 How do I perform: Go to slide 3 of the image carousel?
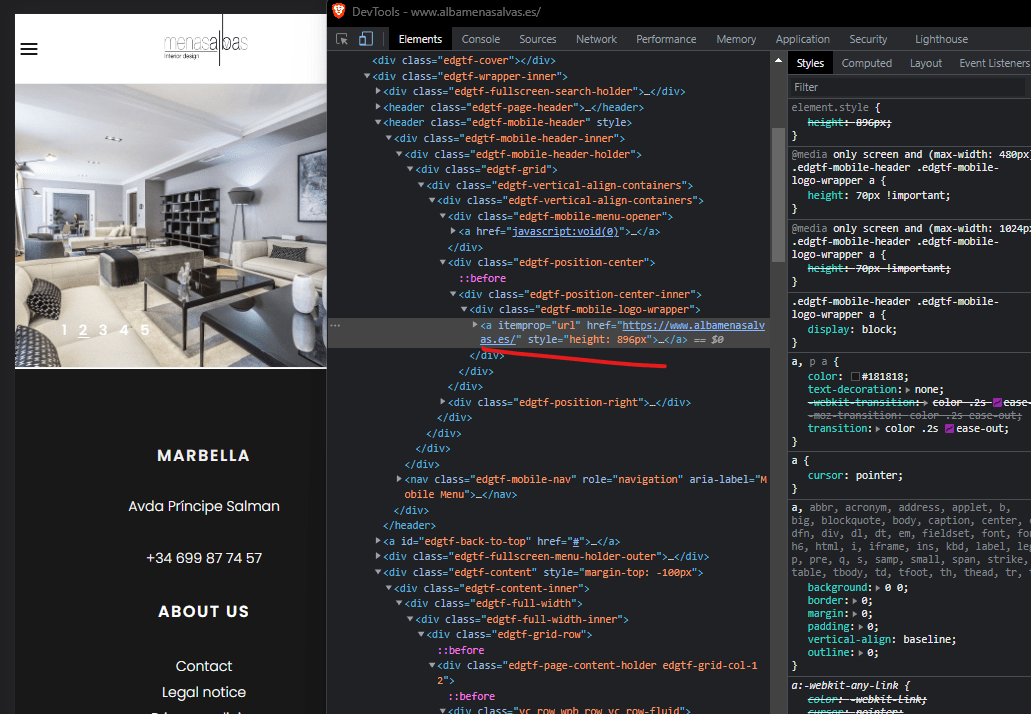pyautogui.click(x=103, y=330)
